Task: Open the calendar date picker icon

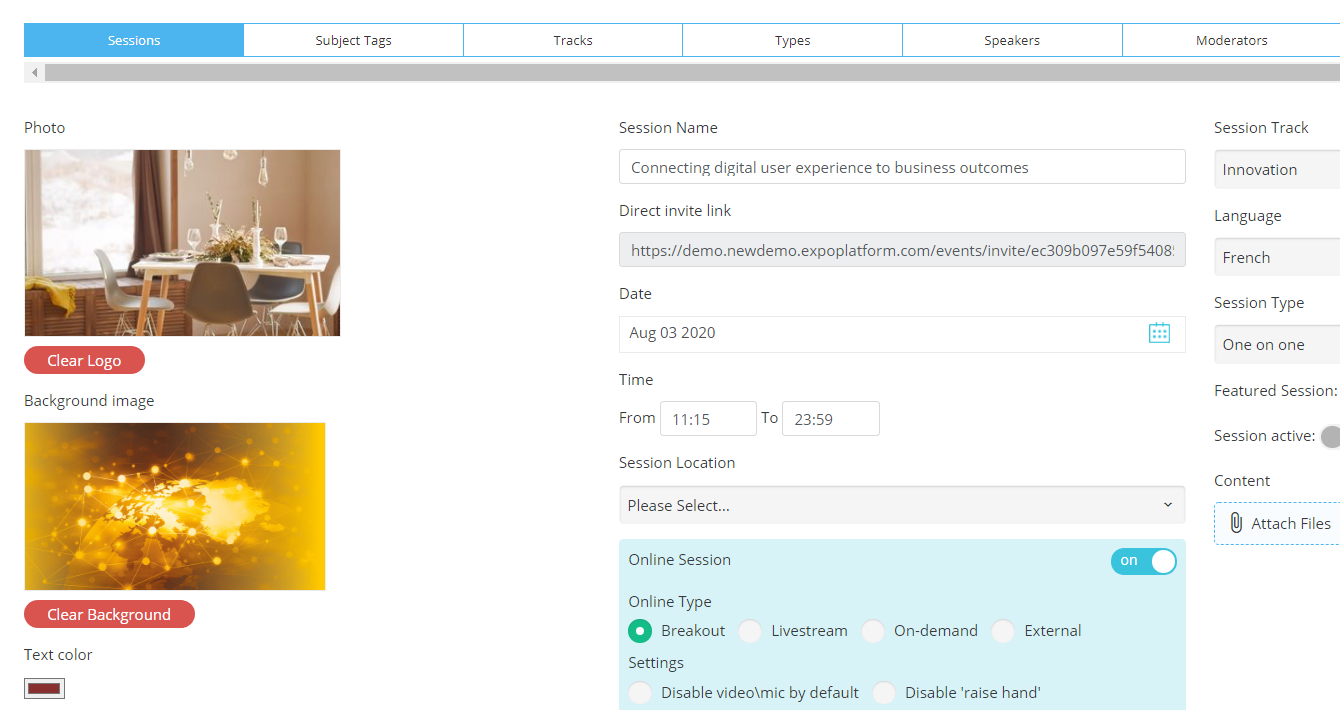Action: point(1159,333)
